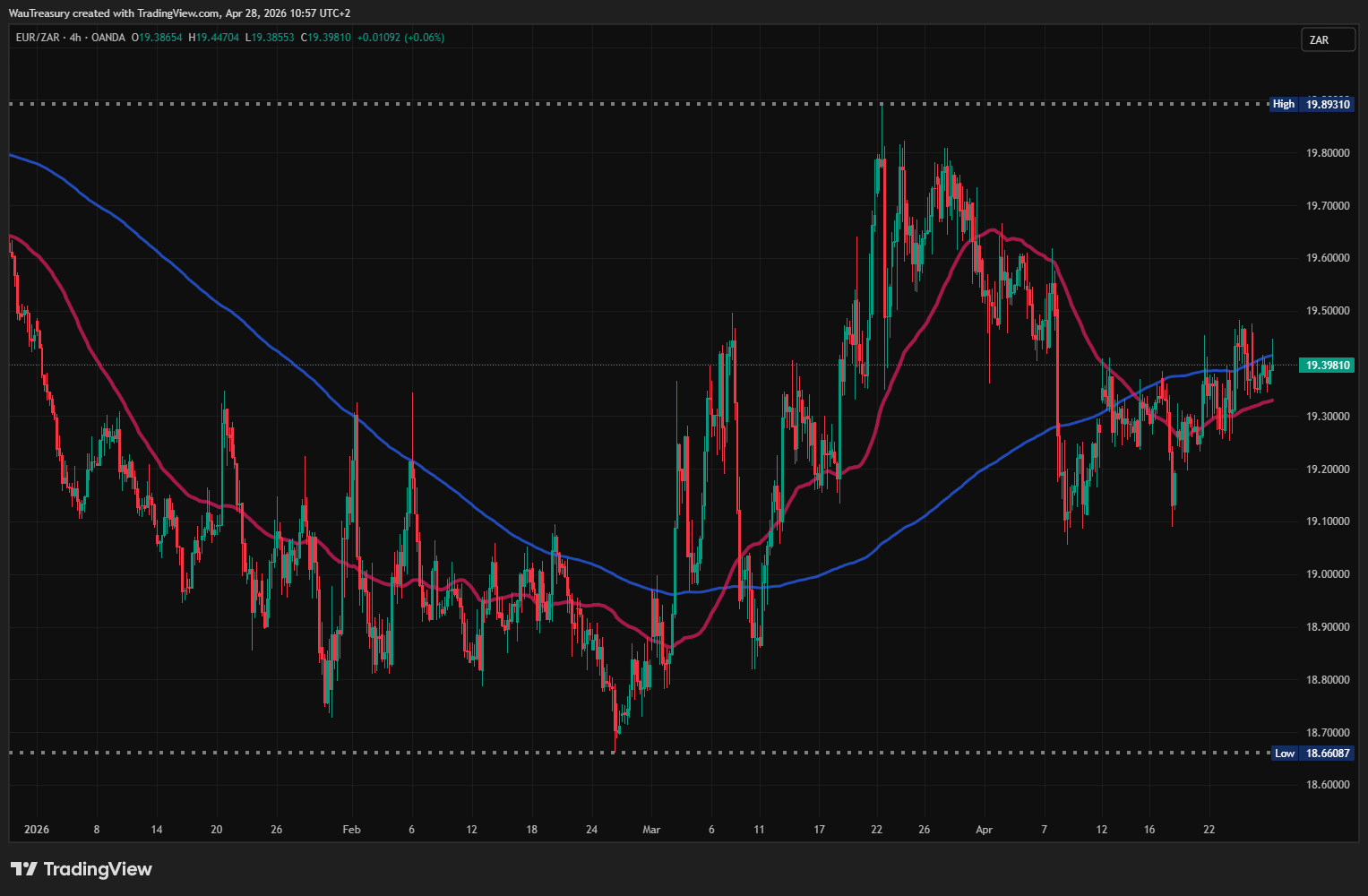Screen dimensions: 1368x896
Task: Click the 4h interval label in legend
Action: pos(76,38)
